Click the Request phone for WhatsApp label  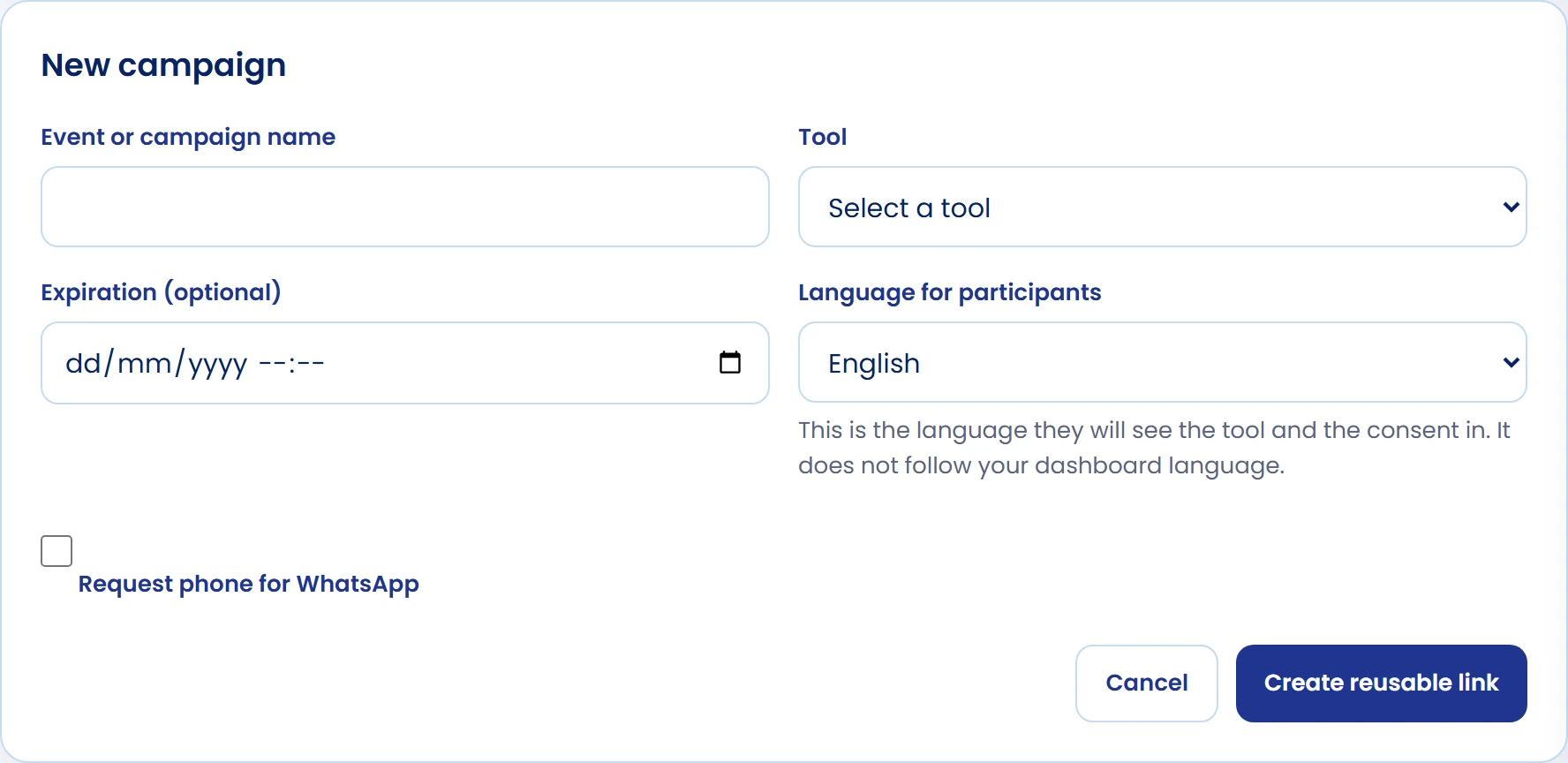248,585
